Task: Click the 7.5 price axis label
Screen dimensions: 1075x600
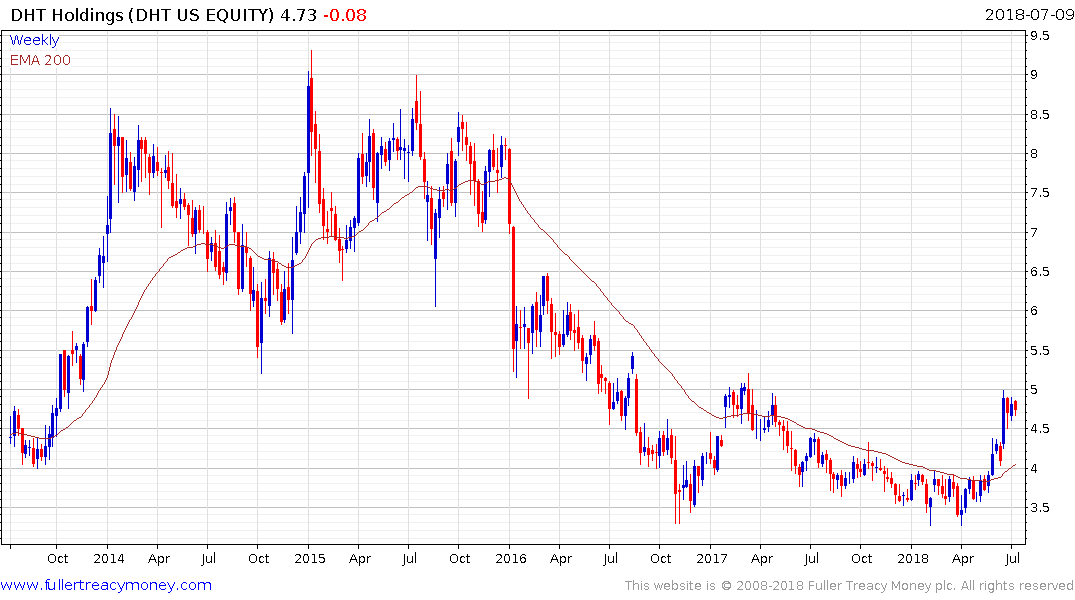Action: click(x=1039, y=193)
